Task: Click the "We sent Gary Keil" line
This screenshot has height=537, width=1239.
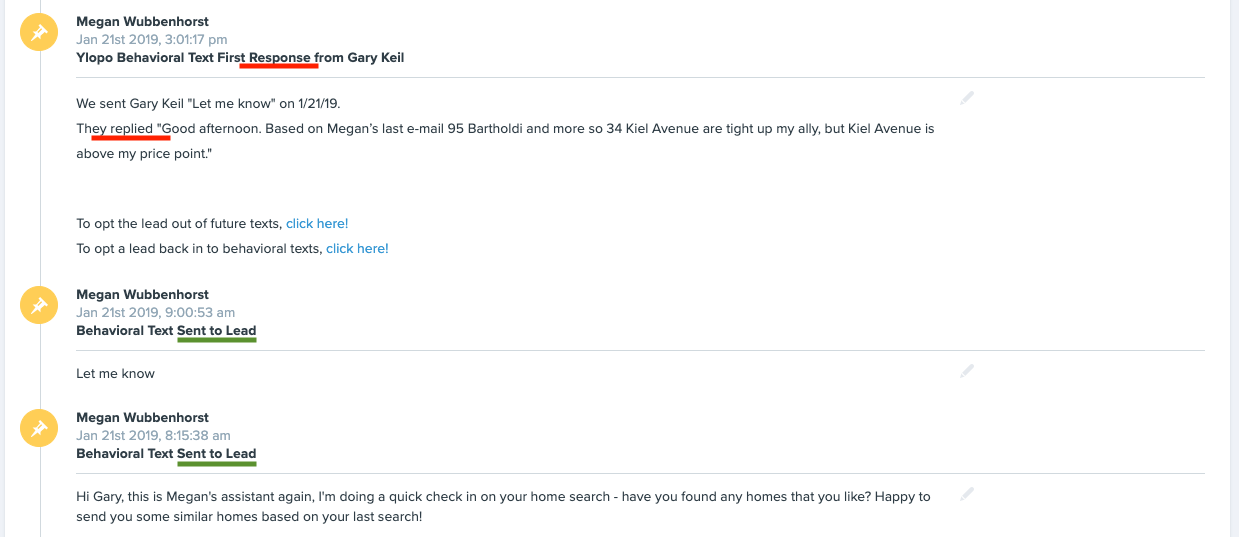Action: (215, 104)
